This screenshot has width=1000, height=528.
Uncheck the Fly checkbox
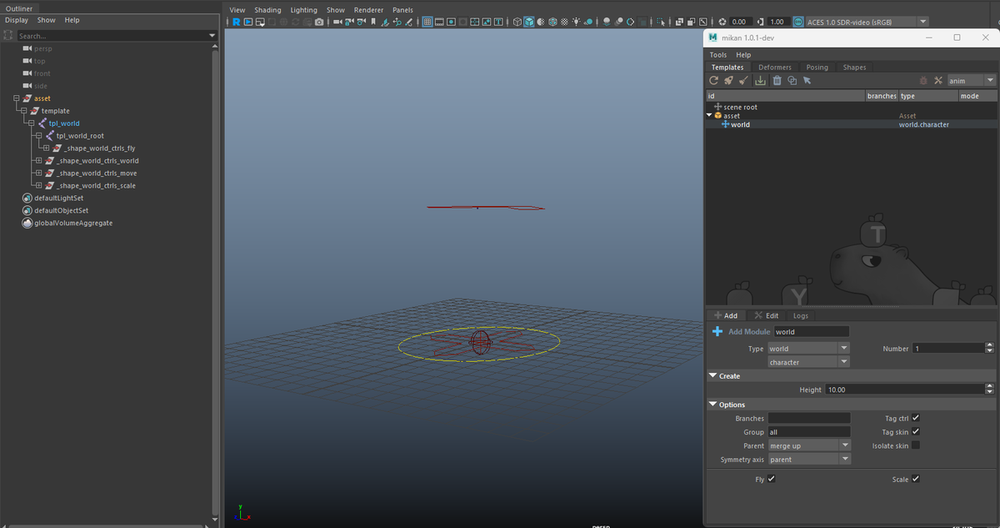pyautogui.click(x=771, y=479)
